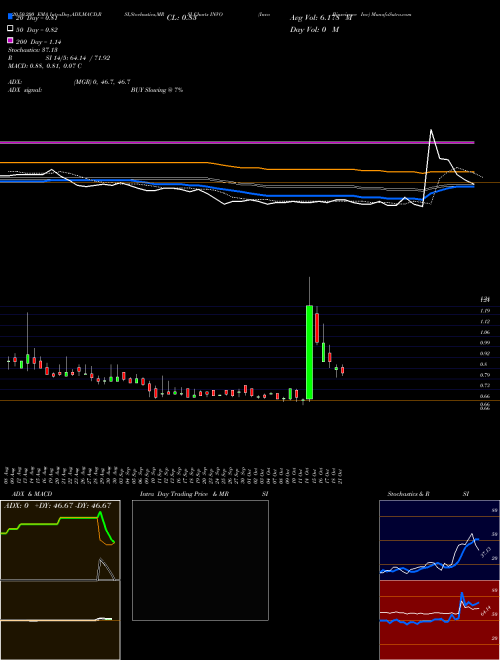Click the MunafaSutra.com watermark link at top
This screenshot has width=500, height=660.
390,14
